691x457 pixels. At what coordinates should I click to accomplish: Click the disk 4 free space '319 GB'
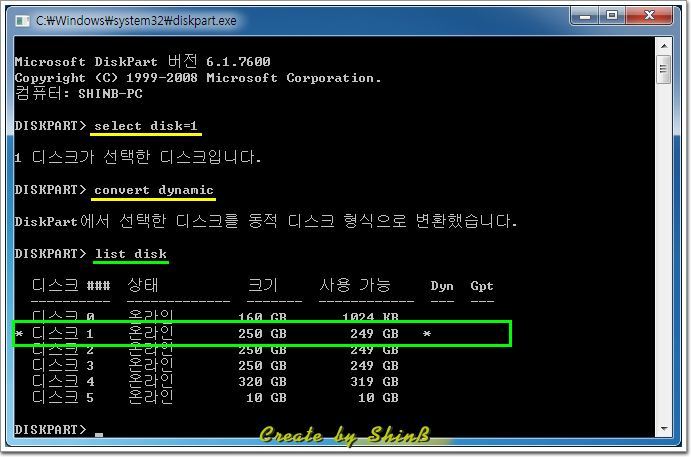point(374,382)
